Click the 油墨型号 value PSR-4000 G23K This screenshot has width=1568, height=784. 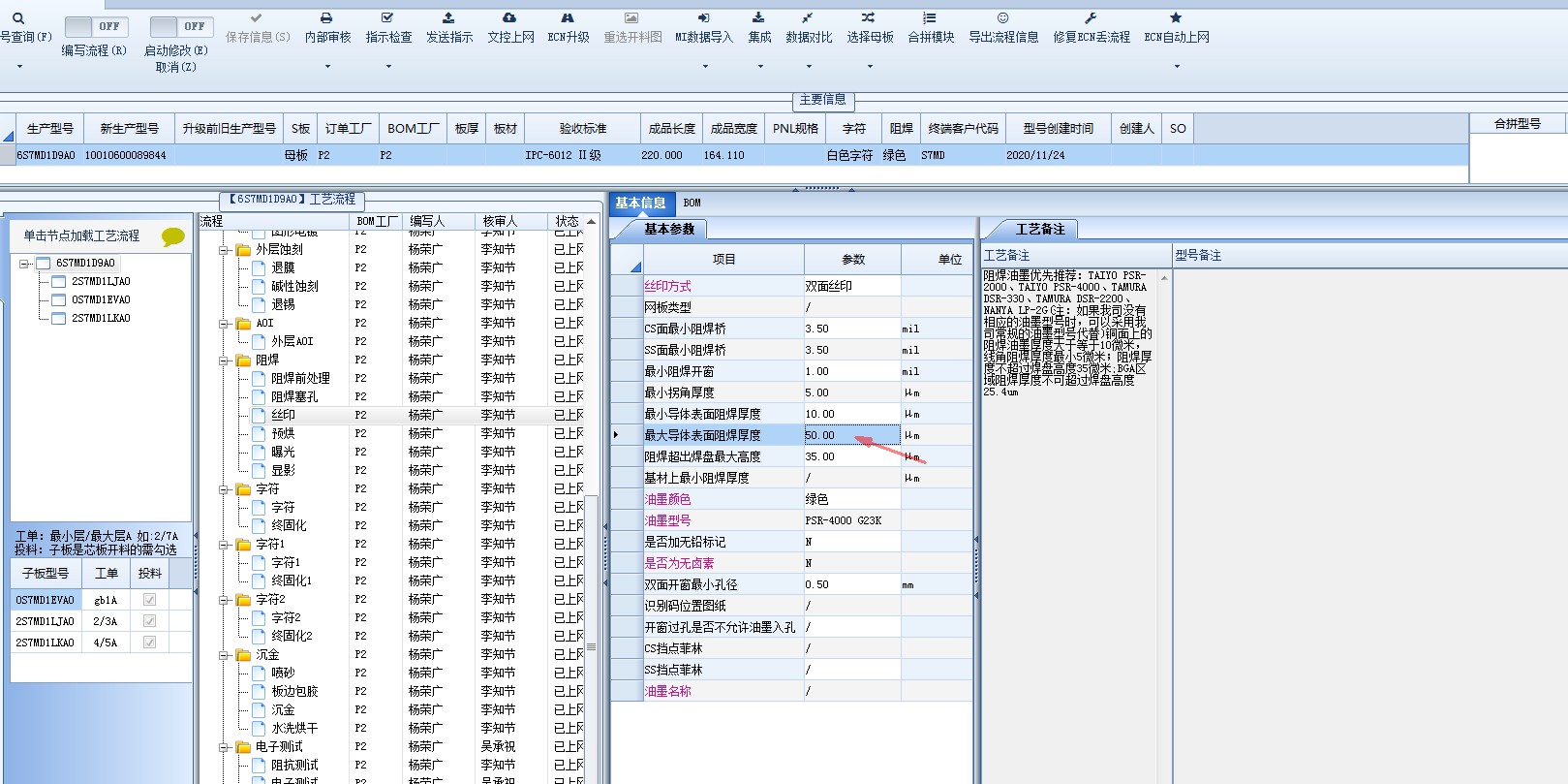click(852, 521)
